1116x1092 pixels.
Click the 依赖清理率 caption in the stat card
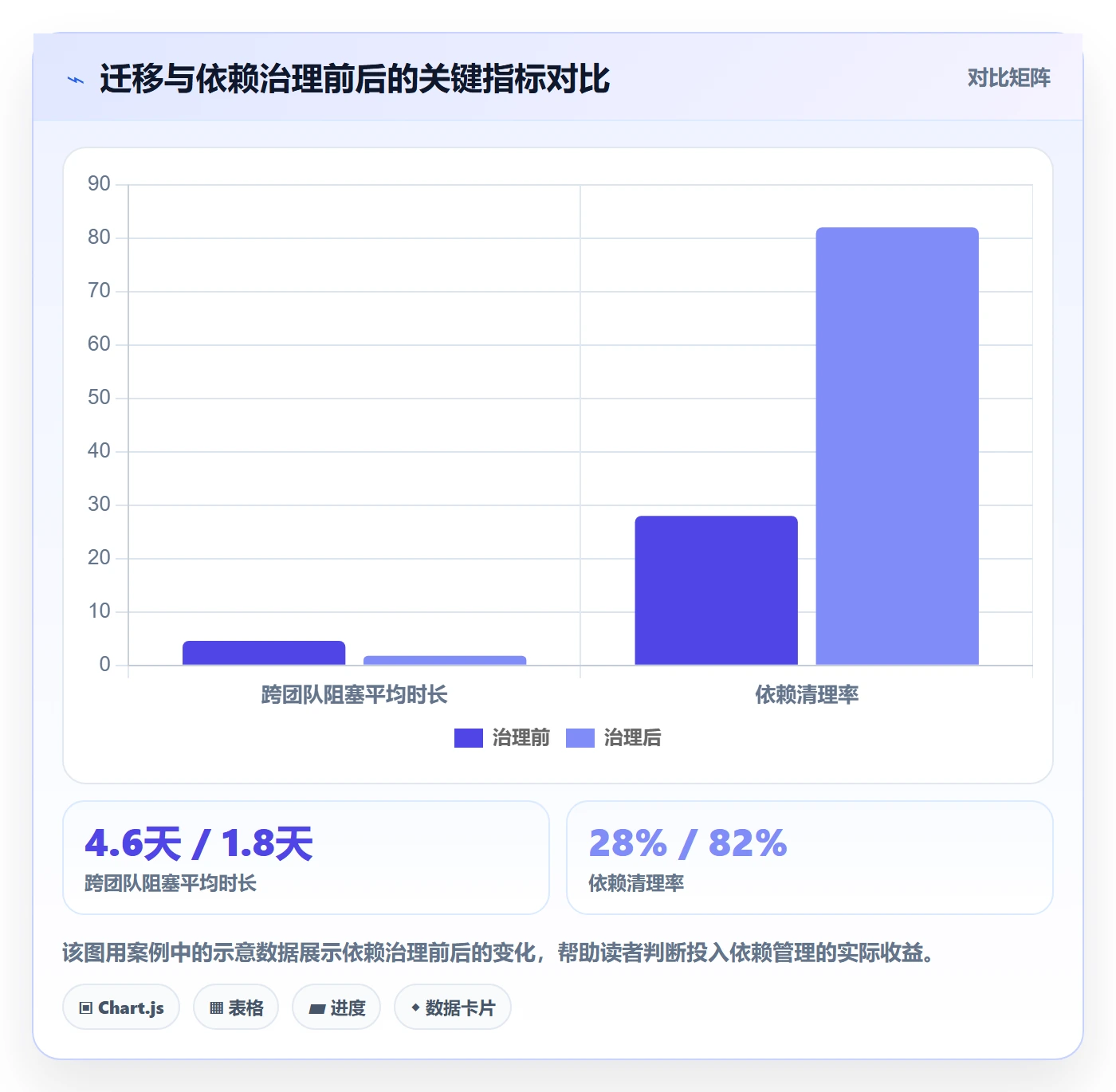(x=636, y=883)
